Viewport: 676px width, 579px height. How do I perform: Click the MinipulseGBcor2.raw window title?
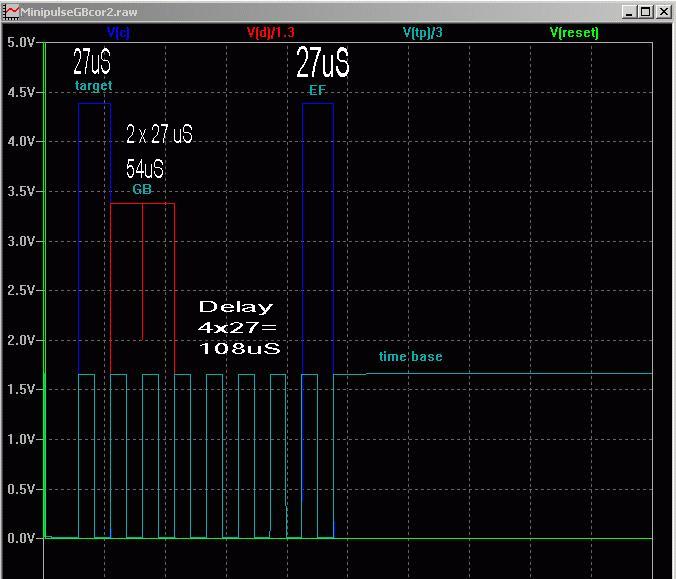(x=78, y=12)
